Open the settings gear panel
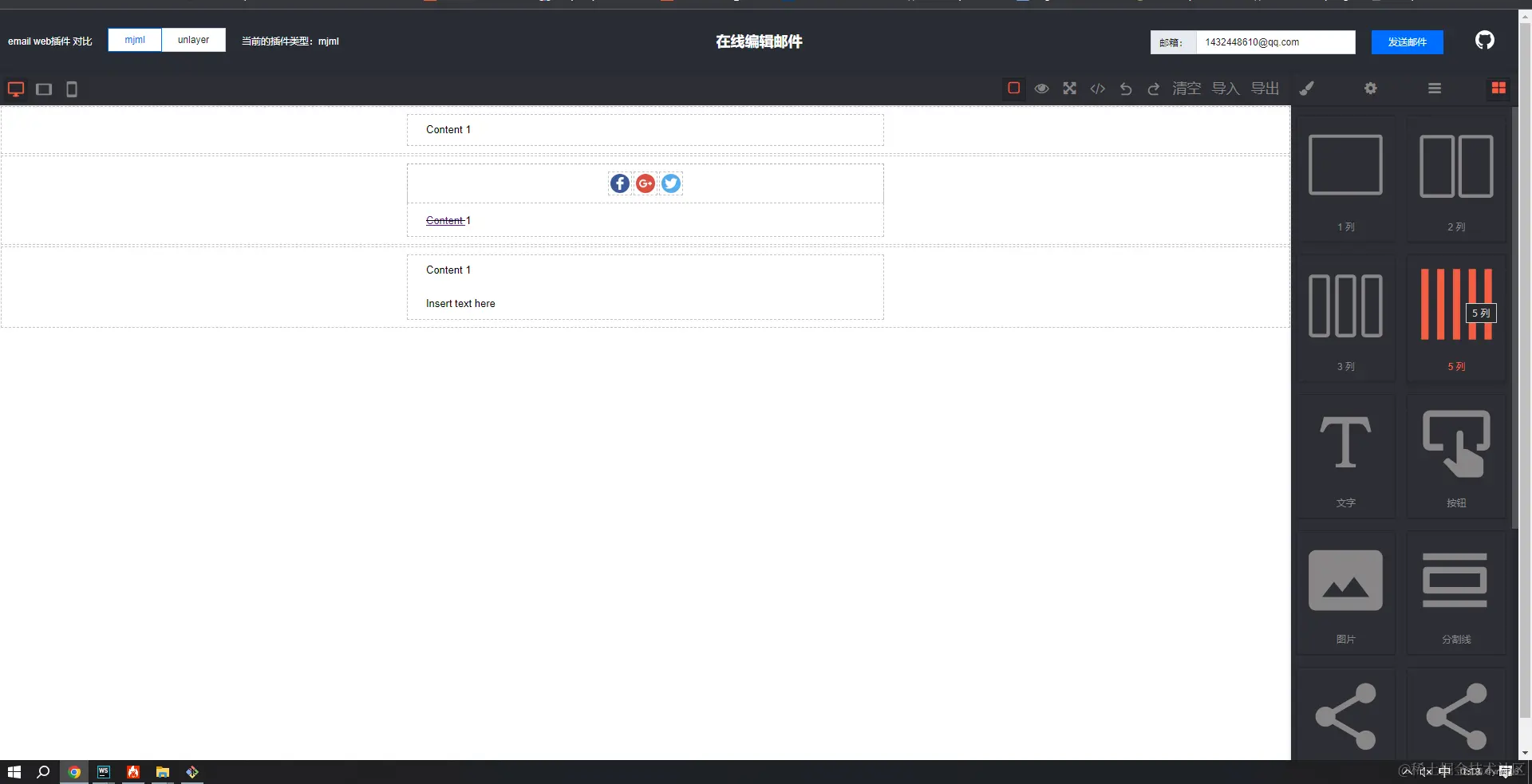1532x784 pixels. pos(1371,89)
